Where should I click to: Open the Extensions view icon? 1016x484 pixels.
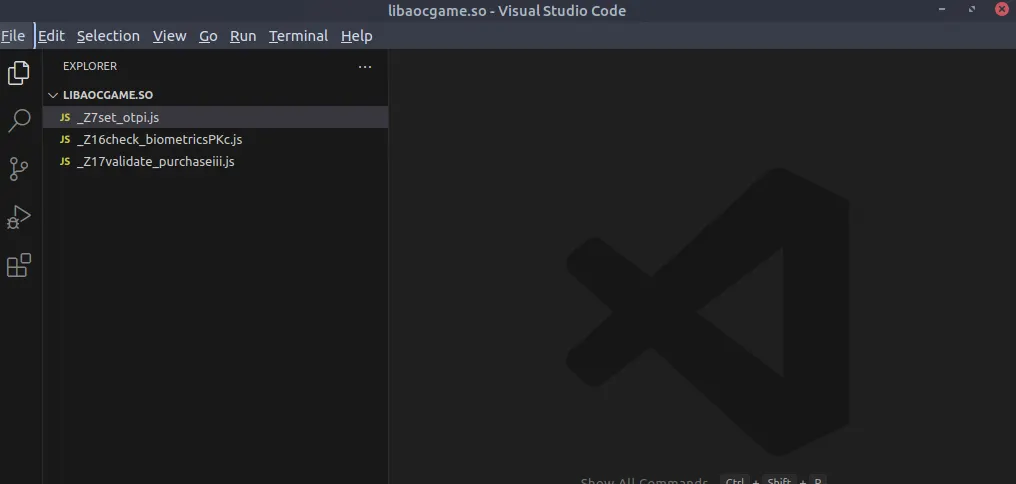19,265
